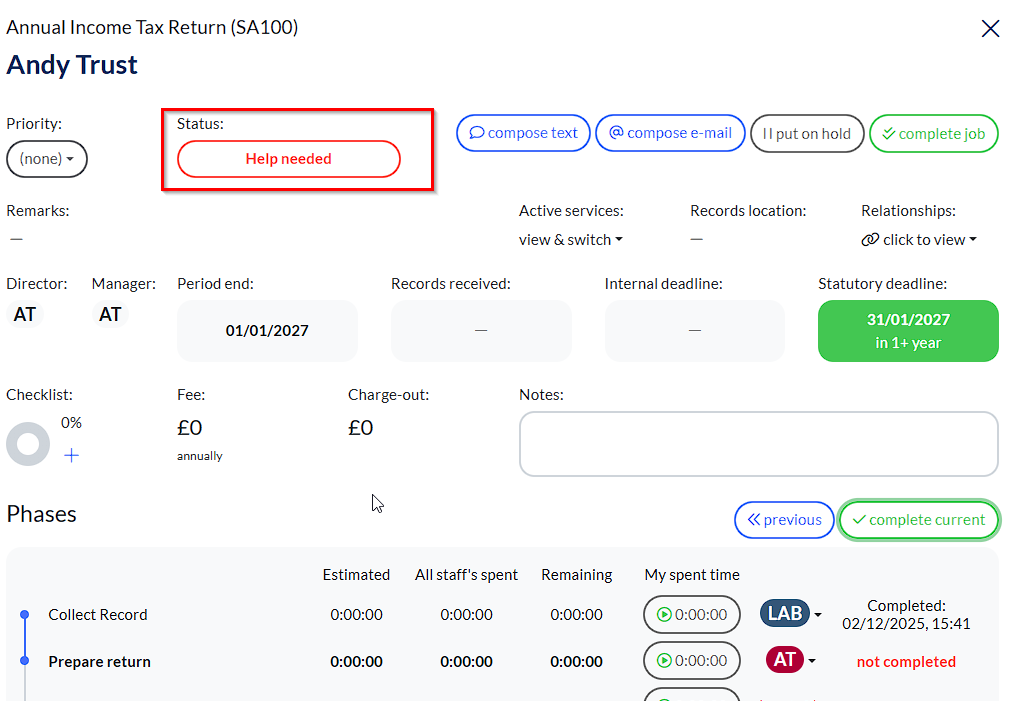Go back to previous phase
This screenshot has width=1016, height=701.
click(784, 520)
